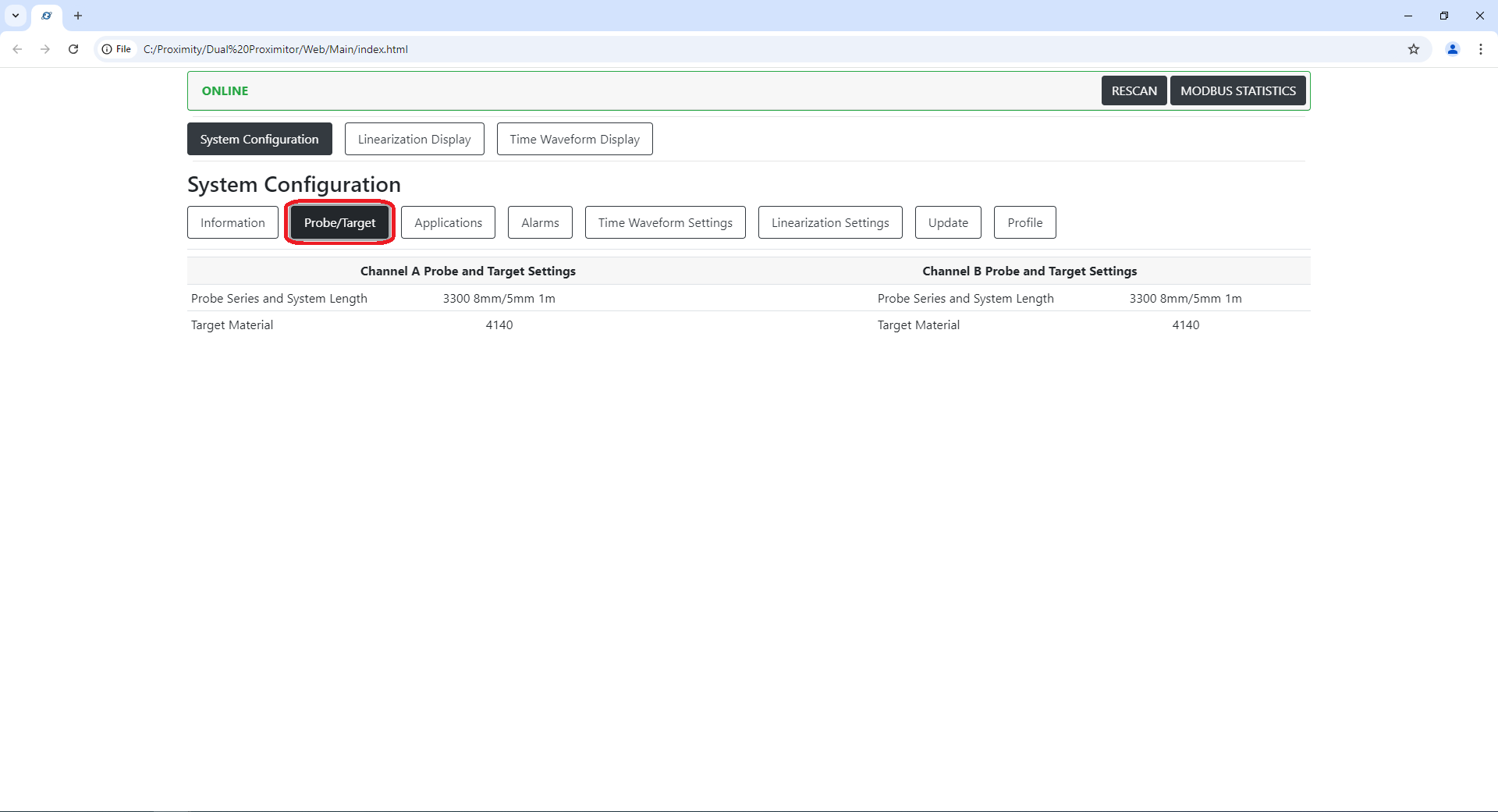Click Channel B Target Material label

pos(918,324)
